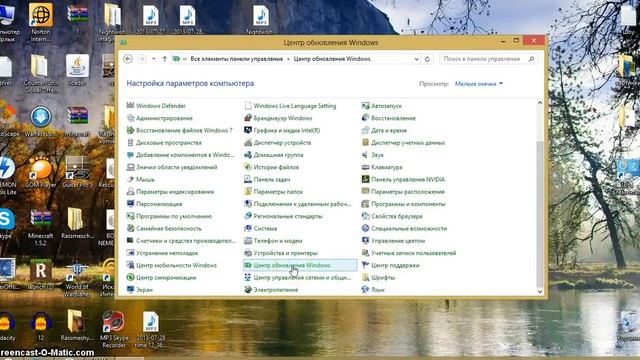Open Автозапуск icon
Screen dimensions: 640x360
point(365,105)
